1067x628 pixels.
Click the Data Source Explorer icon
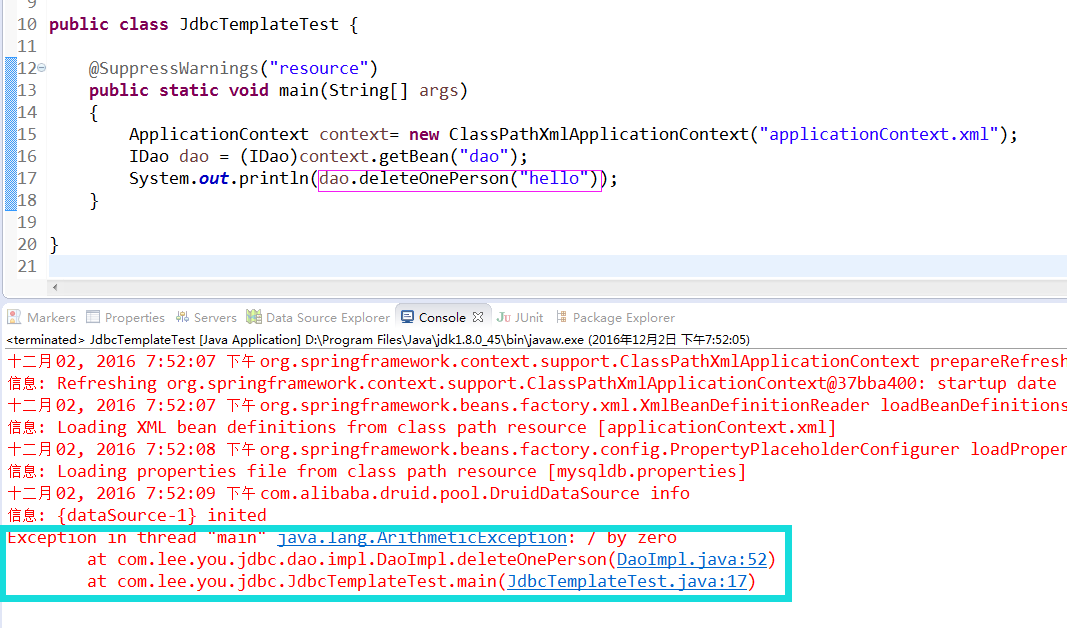[x=254, y=317]
